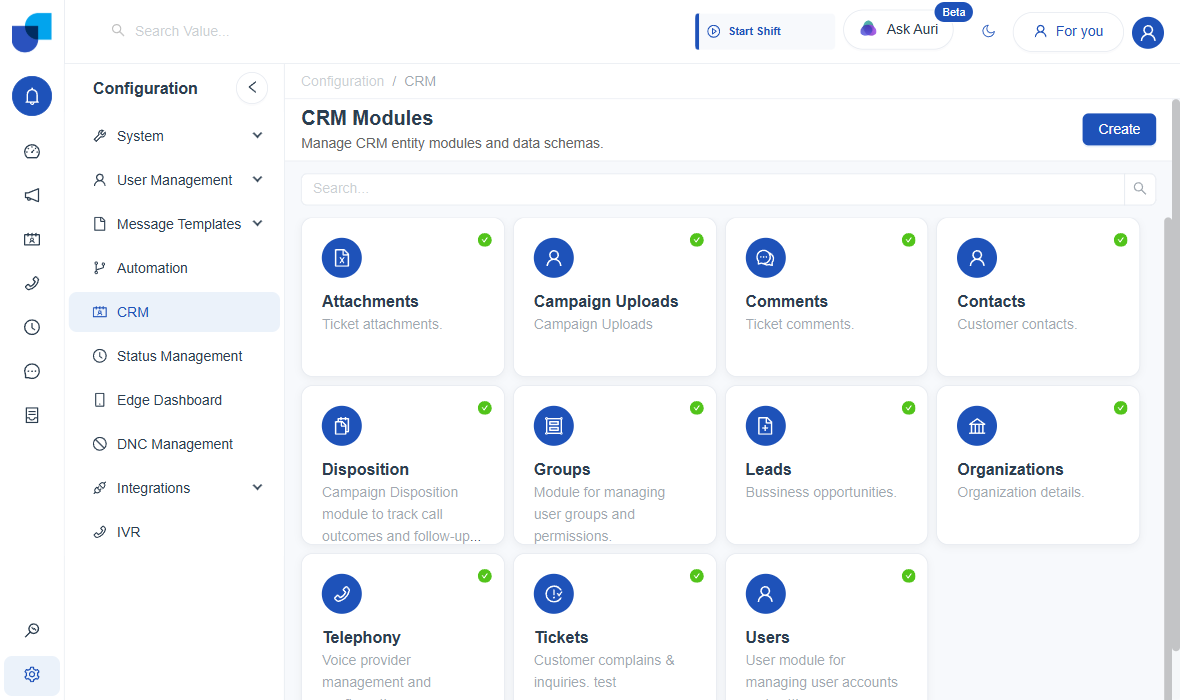
Task: Open the Tickets module title
Action: pos(561,638)
